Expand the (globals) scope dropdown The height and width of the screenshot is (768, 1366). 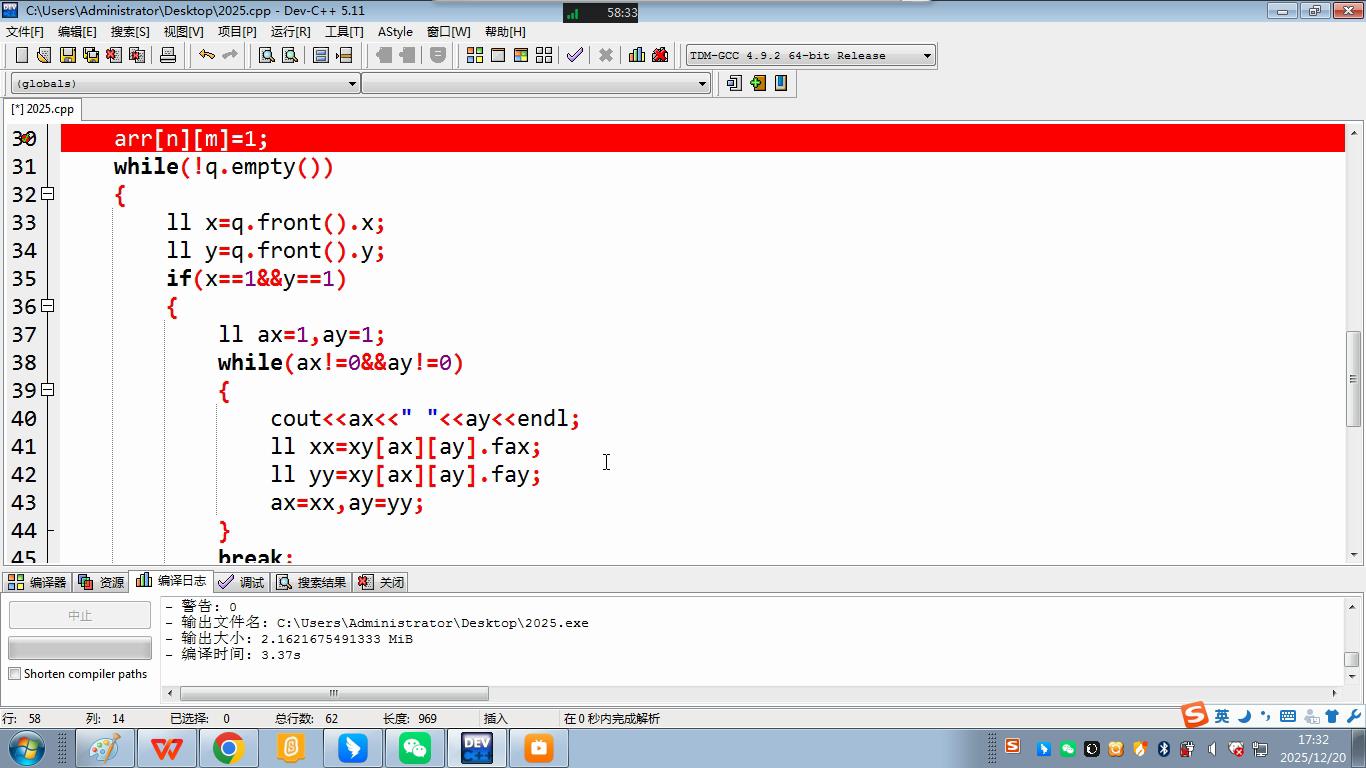click(x=352, y=84)
